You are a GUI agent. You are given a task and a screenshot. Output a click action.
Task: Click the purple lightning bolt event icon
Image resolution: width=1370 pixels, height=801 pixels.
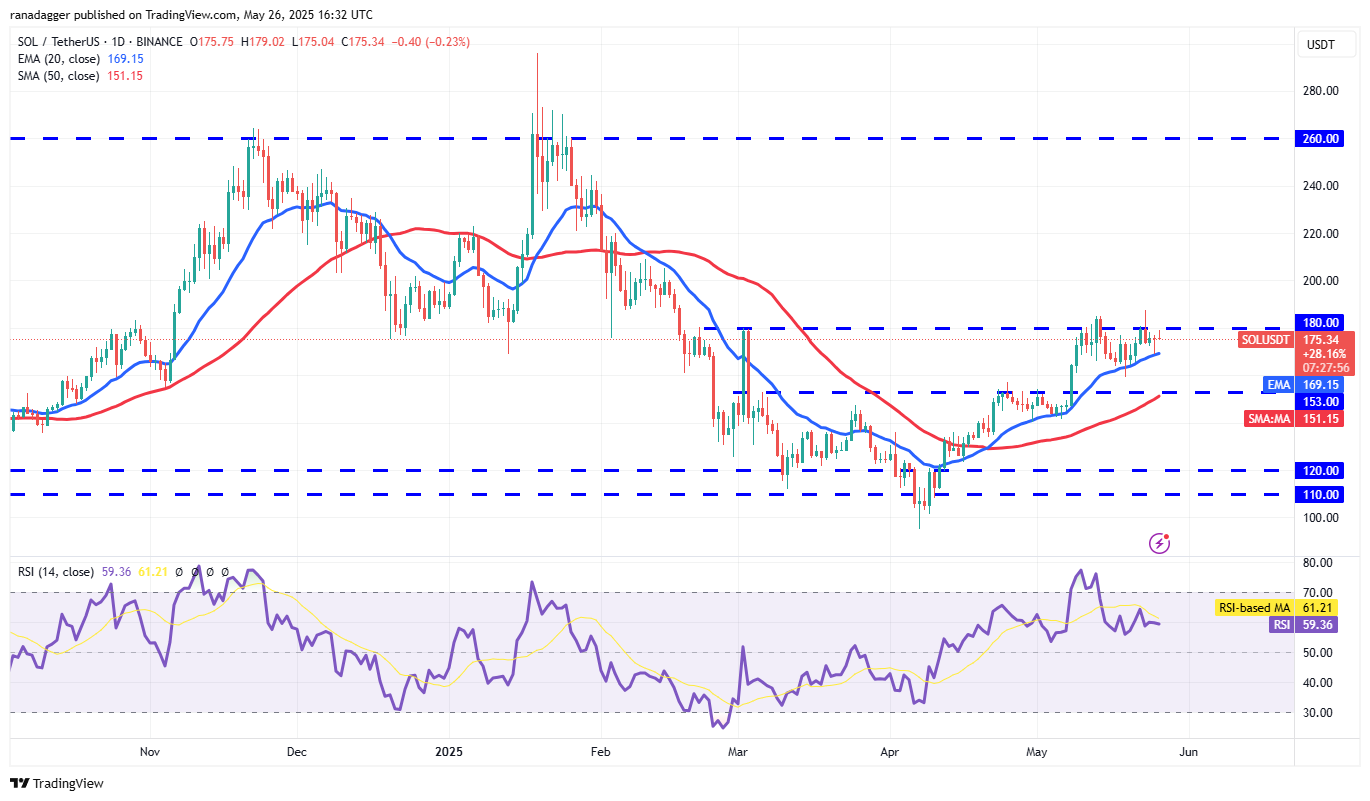(x=1160, y=543)
